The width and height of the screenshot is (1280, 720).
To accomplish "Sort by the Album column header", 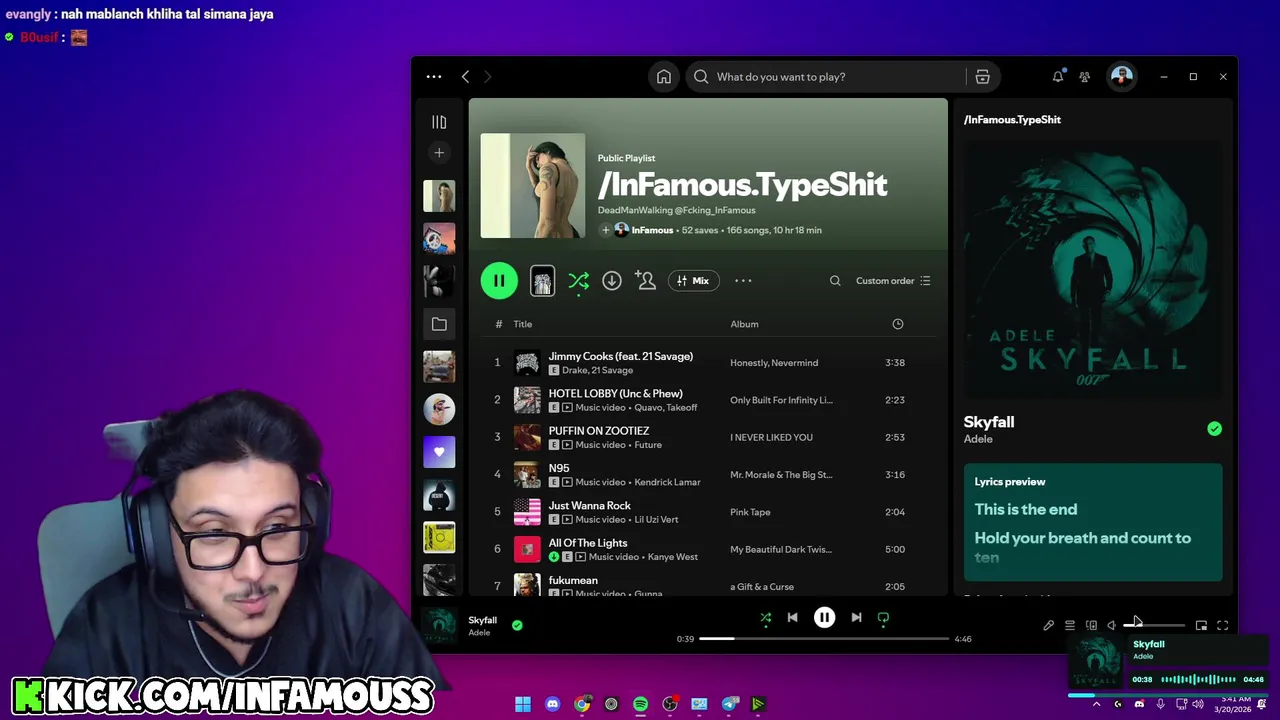I will click(x=744, y=324).
